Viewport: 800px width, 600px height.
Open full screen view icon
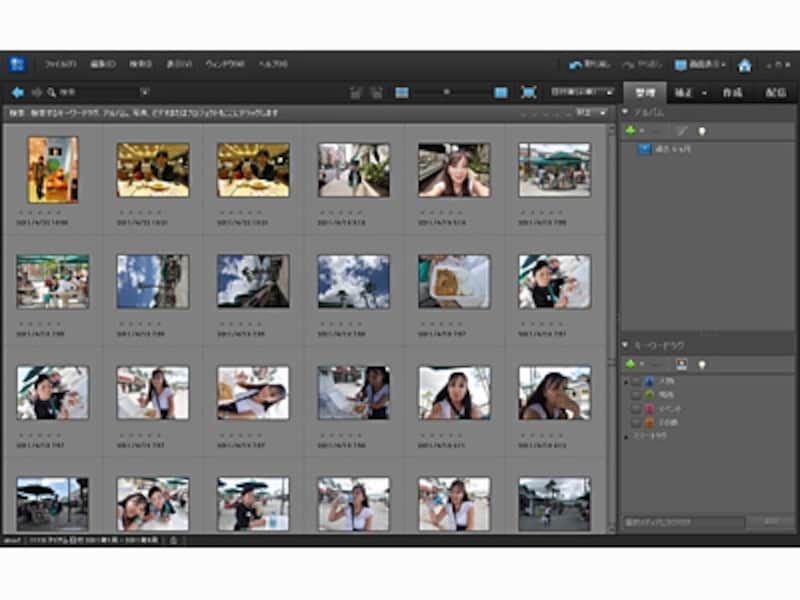(x=529, y=92)
